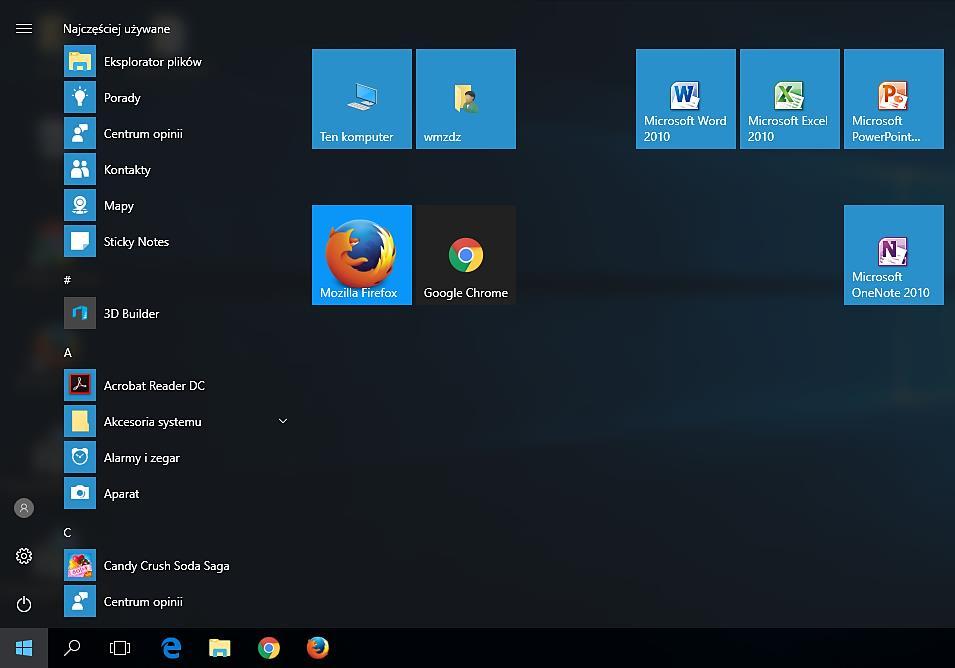This screenshot has width=955, height=668.
Task: Open File Explorer from the taskbar
Action: [220, 648]
